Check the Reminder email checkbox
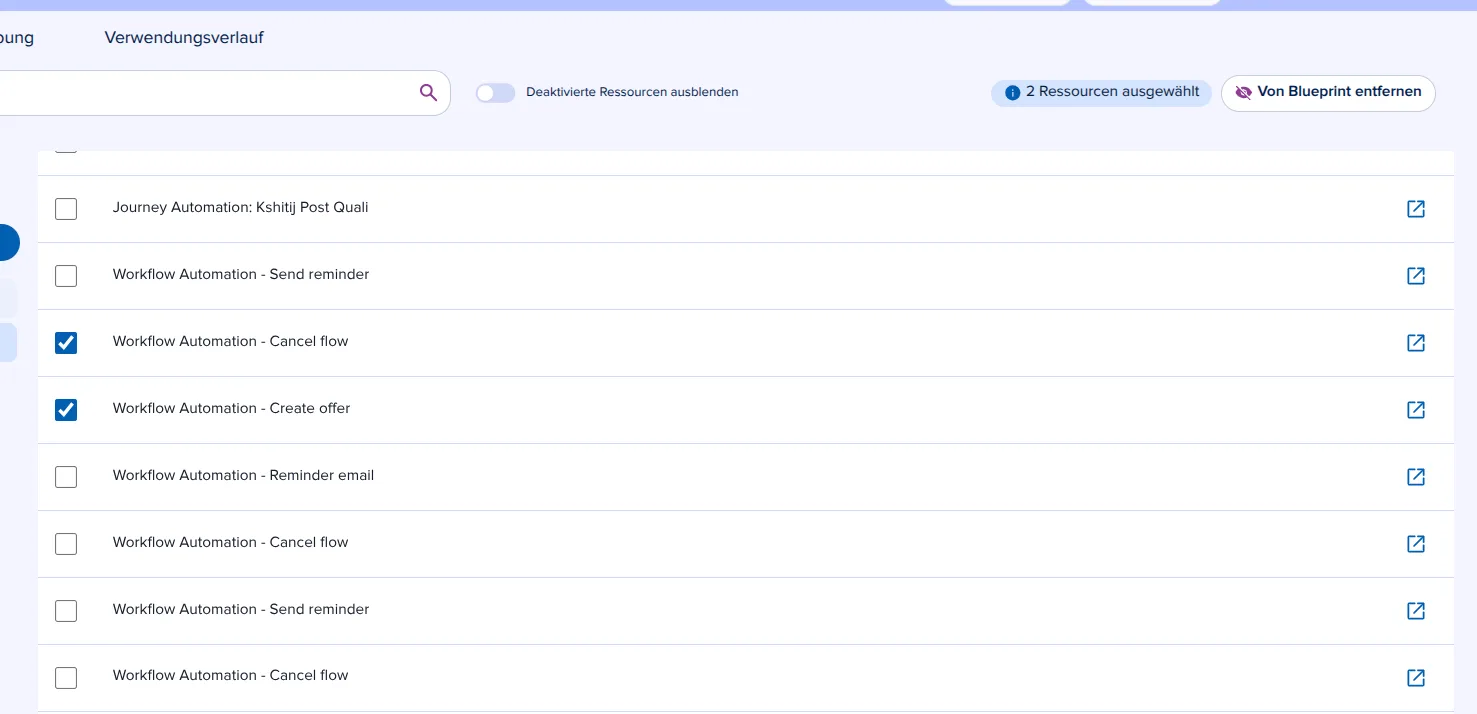1477x714 pixels. click(x=66, y=477)
